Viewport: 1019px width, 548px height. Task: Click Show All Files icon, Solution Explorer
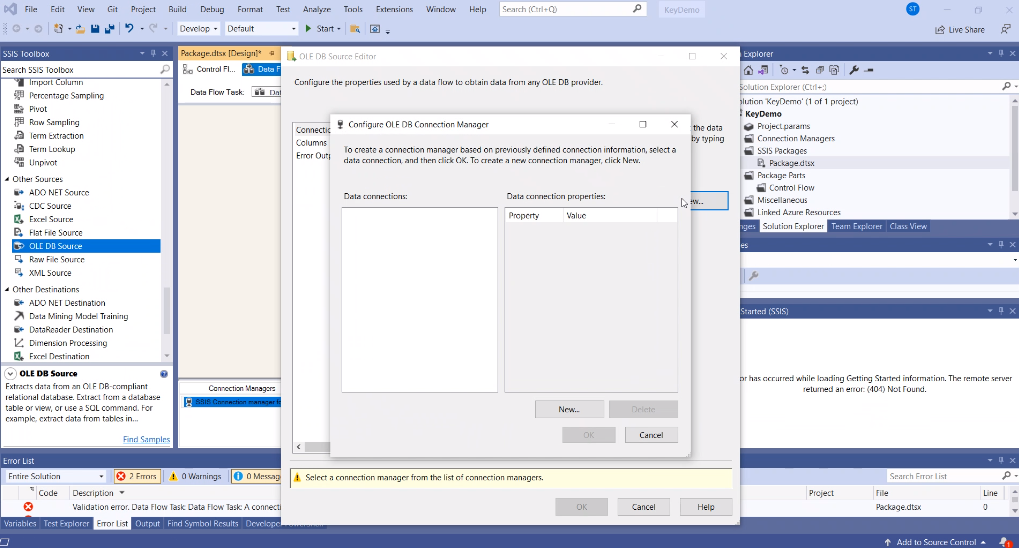click(834, 70)
